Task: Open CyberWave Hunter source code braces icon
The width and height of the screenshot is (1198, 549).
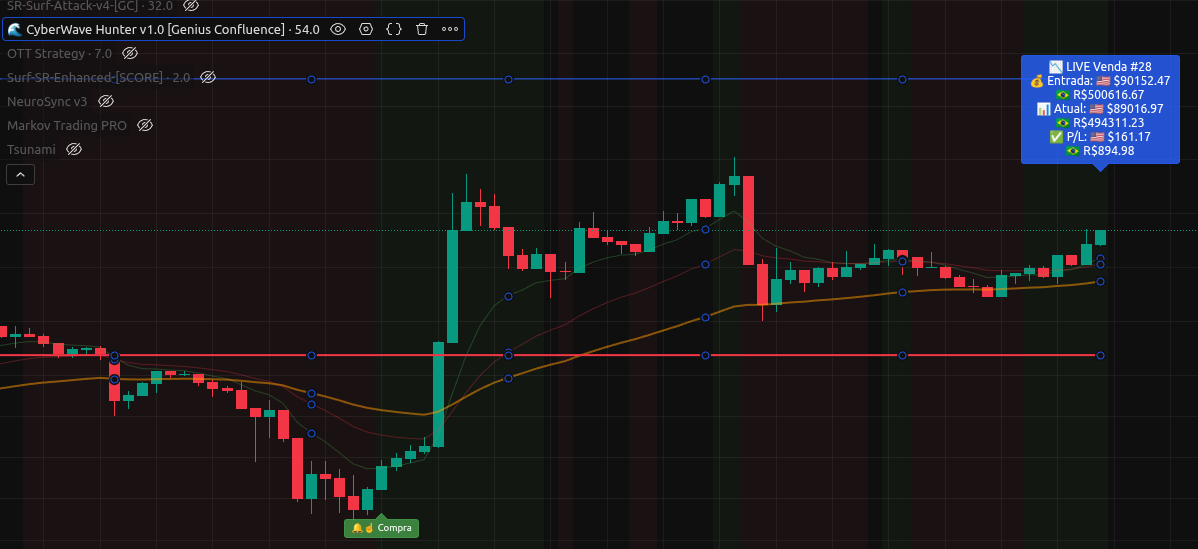Action: [x=393, y=29]
